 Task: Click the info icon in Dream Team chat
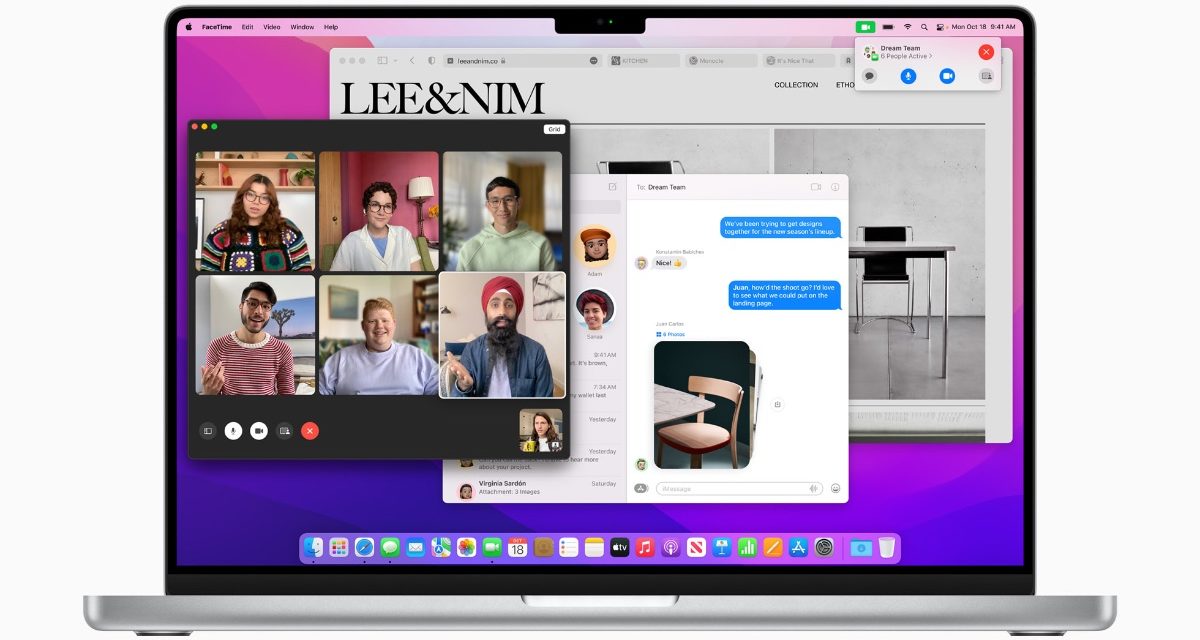coord(835,187)
